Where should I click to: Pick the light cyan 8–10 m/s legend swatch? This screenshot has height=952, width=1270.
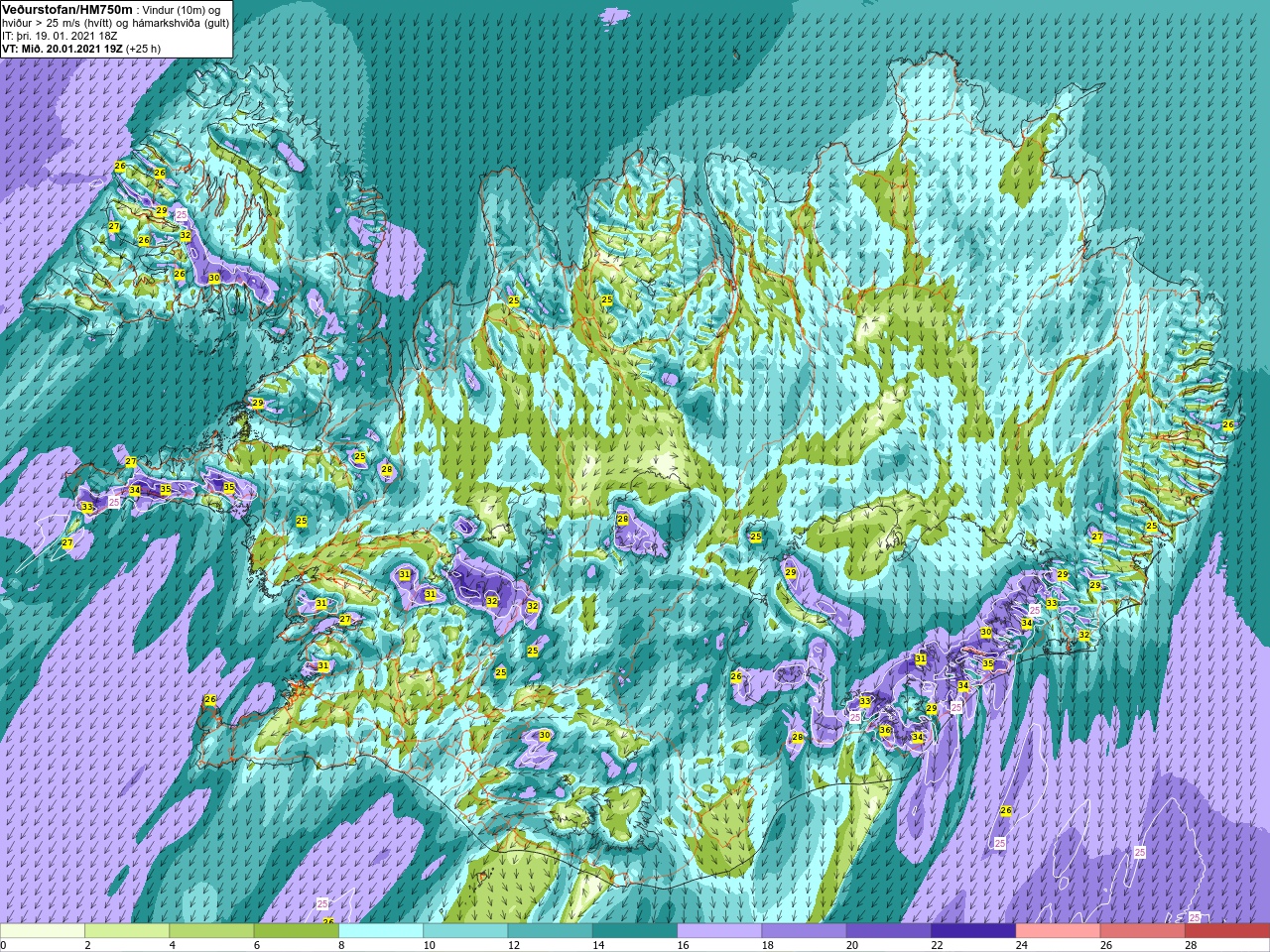(x=381, y=931)
